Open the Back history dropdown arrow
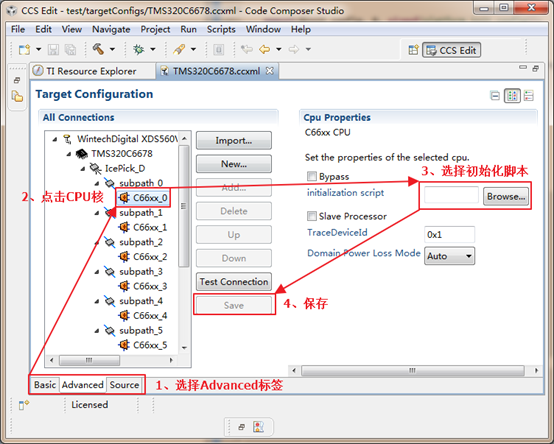The height and width of the screenshot is (444, 554). [279, 49]
